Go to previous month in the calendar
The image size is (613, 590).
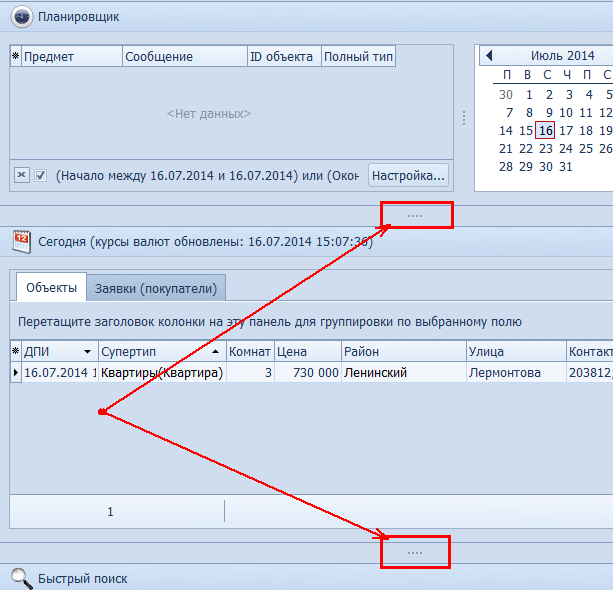(x=489, y=56)
